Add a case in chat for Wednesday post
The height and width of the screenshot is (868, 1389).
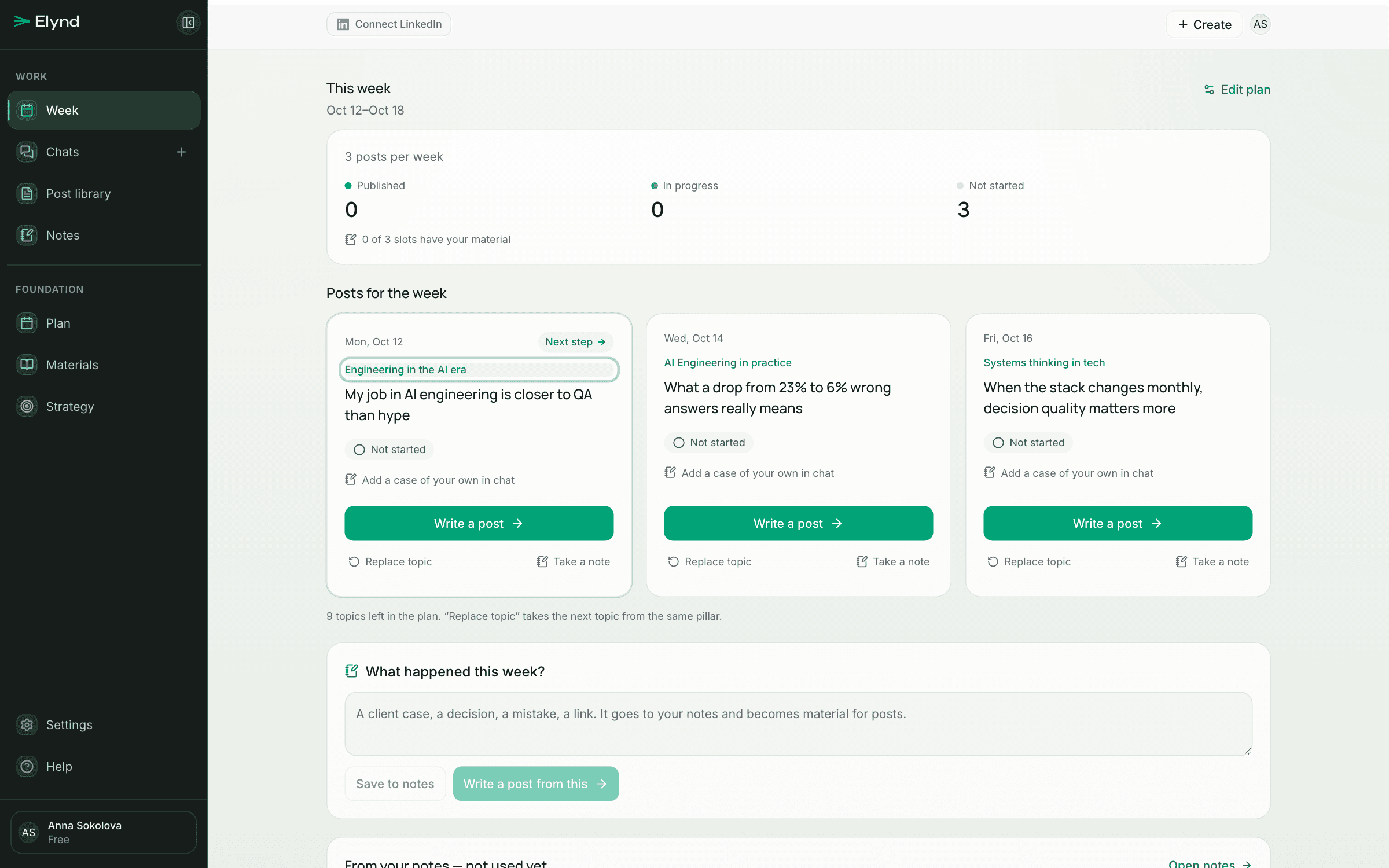tap(749, 473)
